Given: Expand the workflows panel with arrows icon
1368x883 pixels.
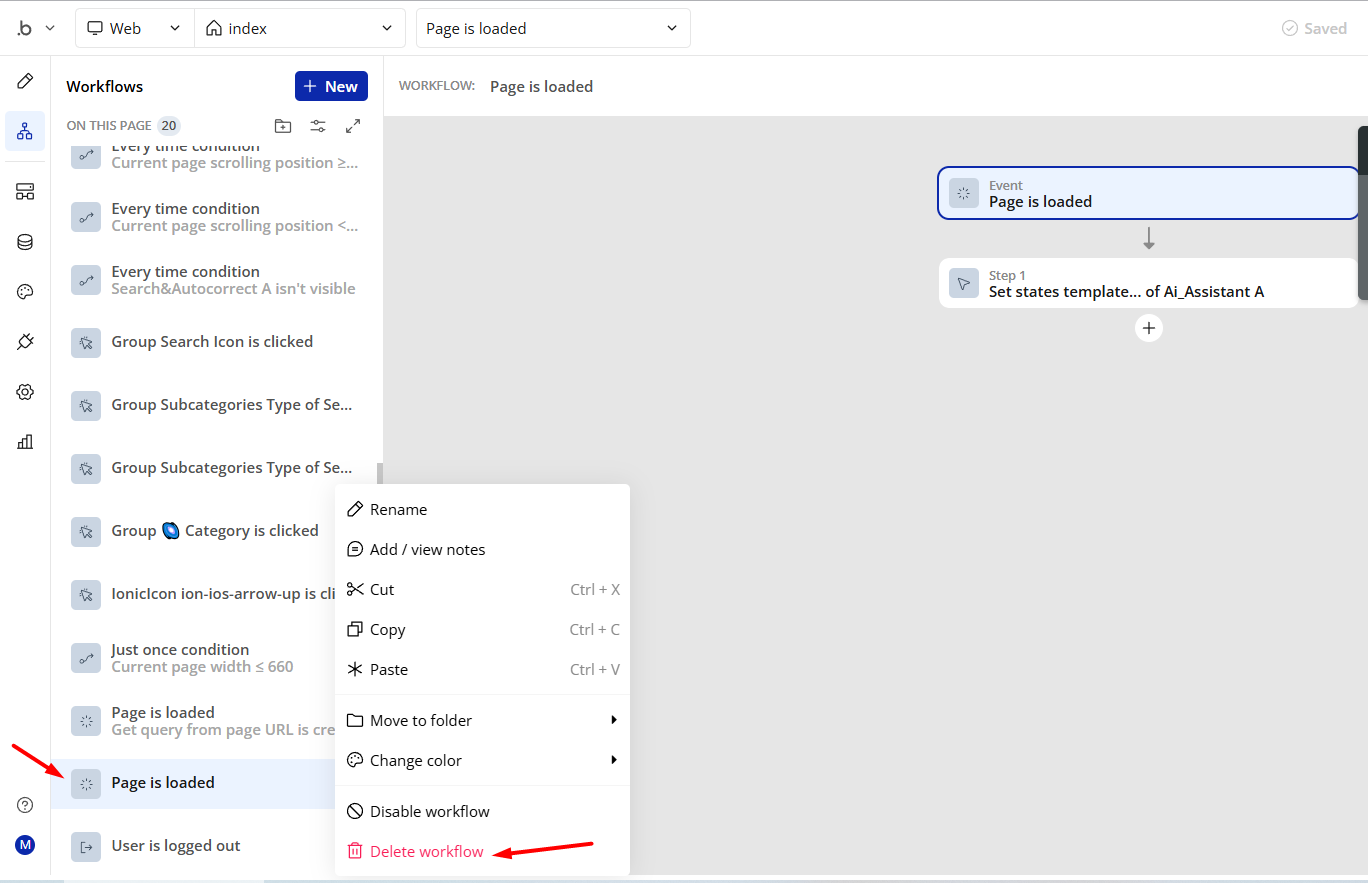Looking at the screenshot, I should [x=353, y=126].
